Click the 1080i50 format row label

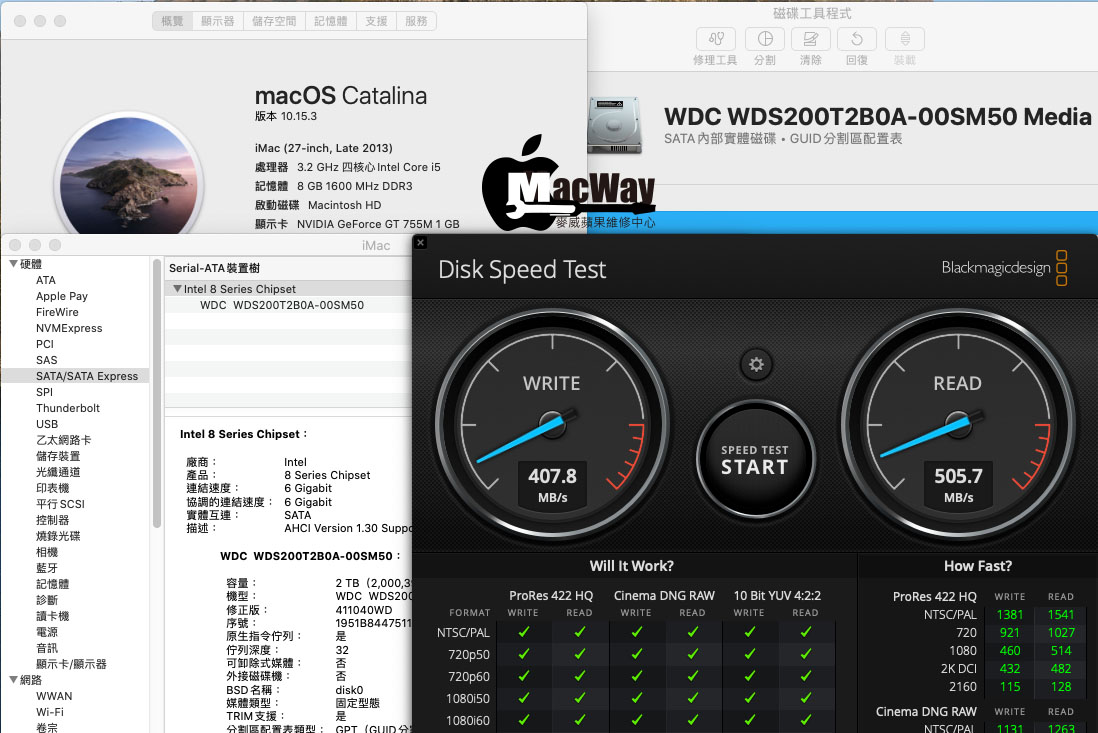468,699
